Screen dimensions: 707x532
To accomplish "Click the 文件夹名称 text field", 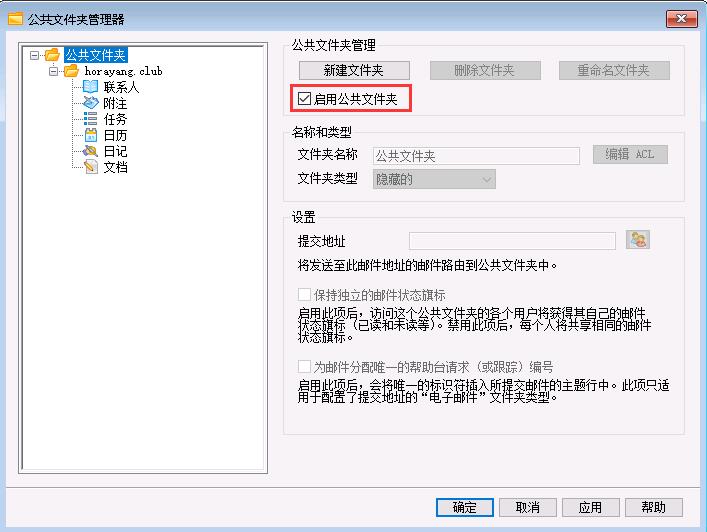I will (x=476, y=156).
